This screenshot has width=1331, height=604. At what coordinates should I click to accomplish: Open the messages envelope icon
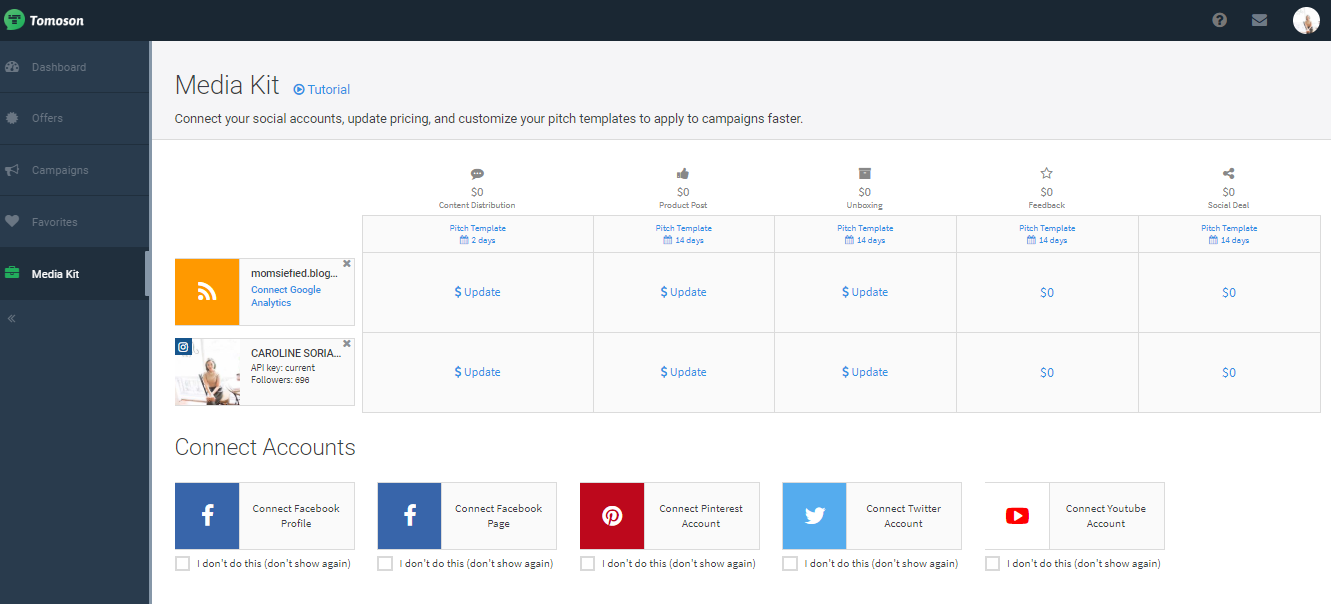[1259, 20]
